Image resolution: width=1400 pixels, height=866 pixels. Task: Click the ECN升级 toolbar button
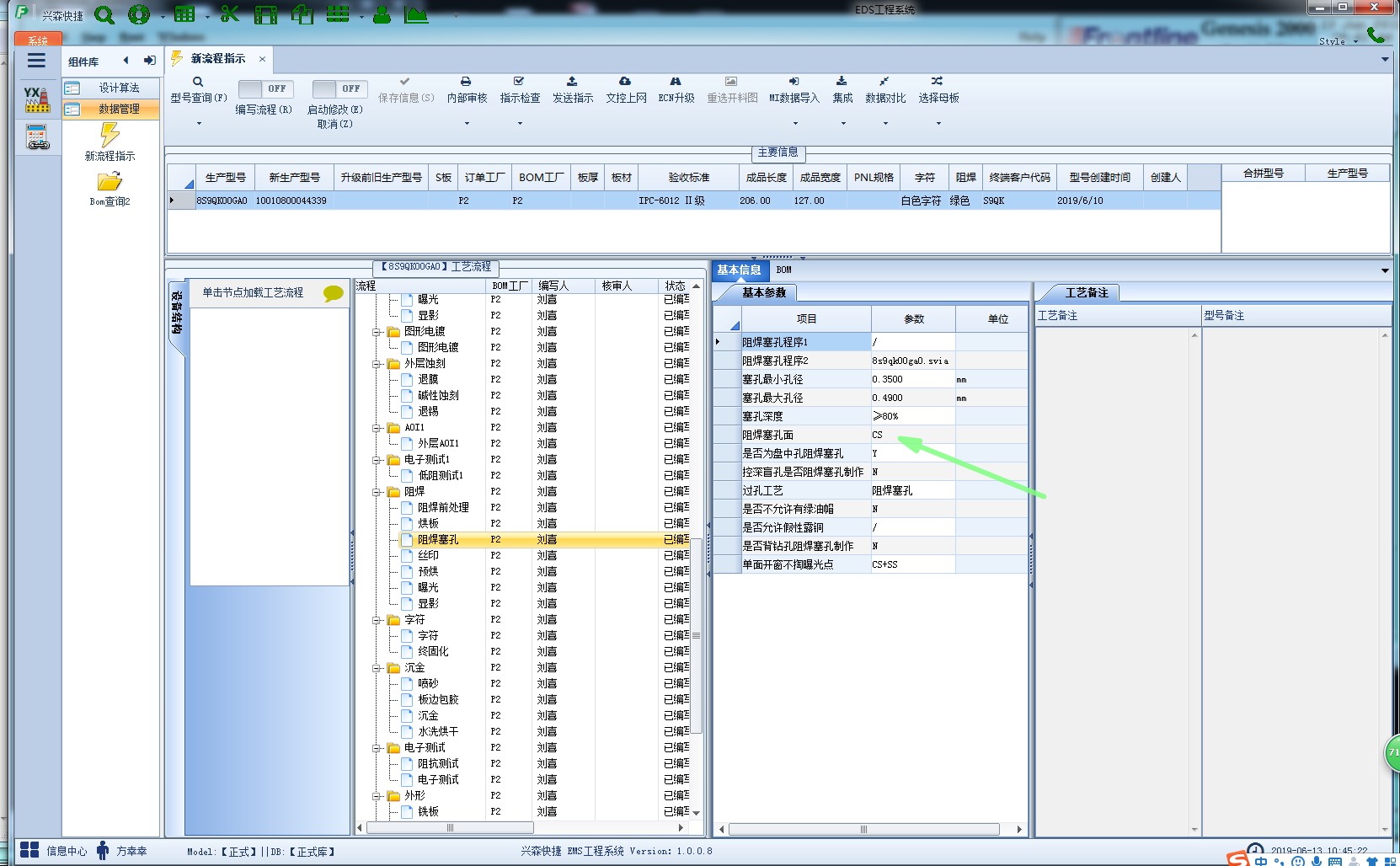pyautogui.click(x=676, y=91)
